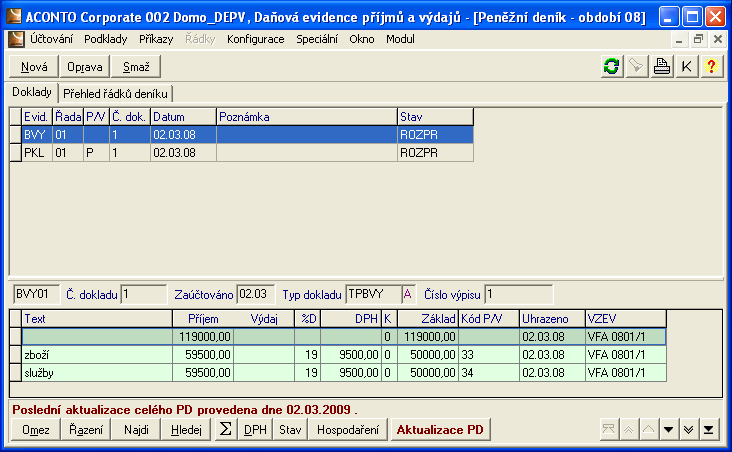Click the single up arrow navigation icon

[x=649, y=430]
